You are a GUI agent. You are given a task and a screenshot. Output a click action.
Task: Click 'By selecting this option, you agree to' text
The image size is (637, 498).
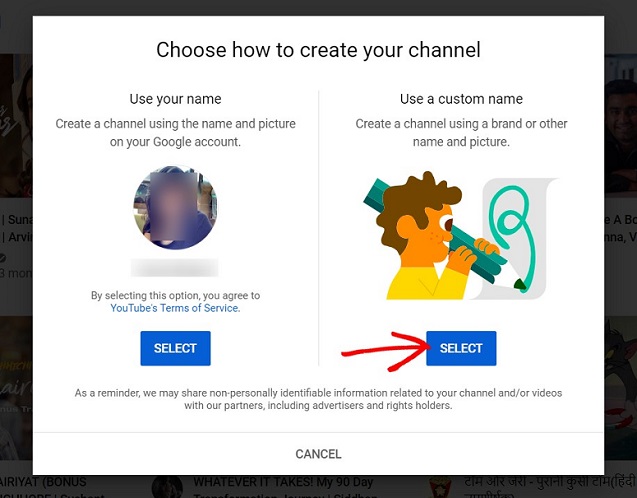[176, 295]
